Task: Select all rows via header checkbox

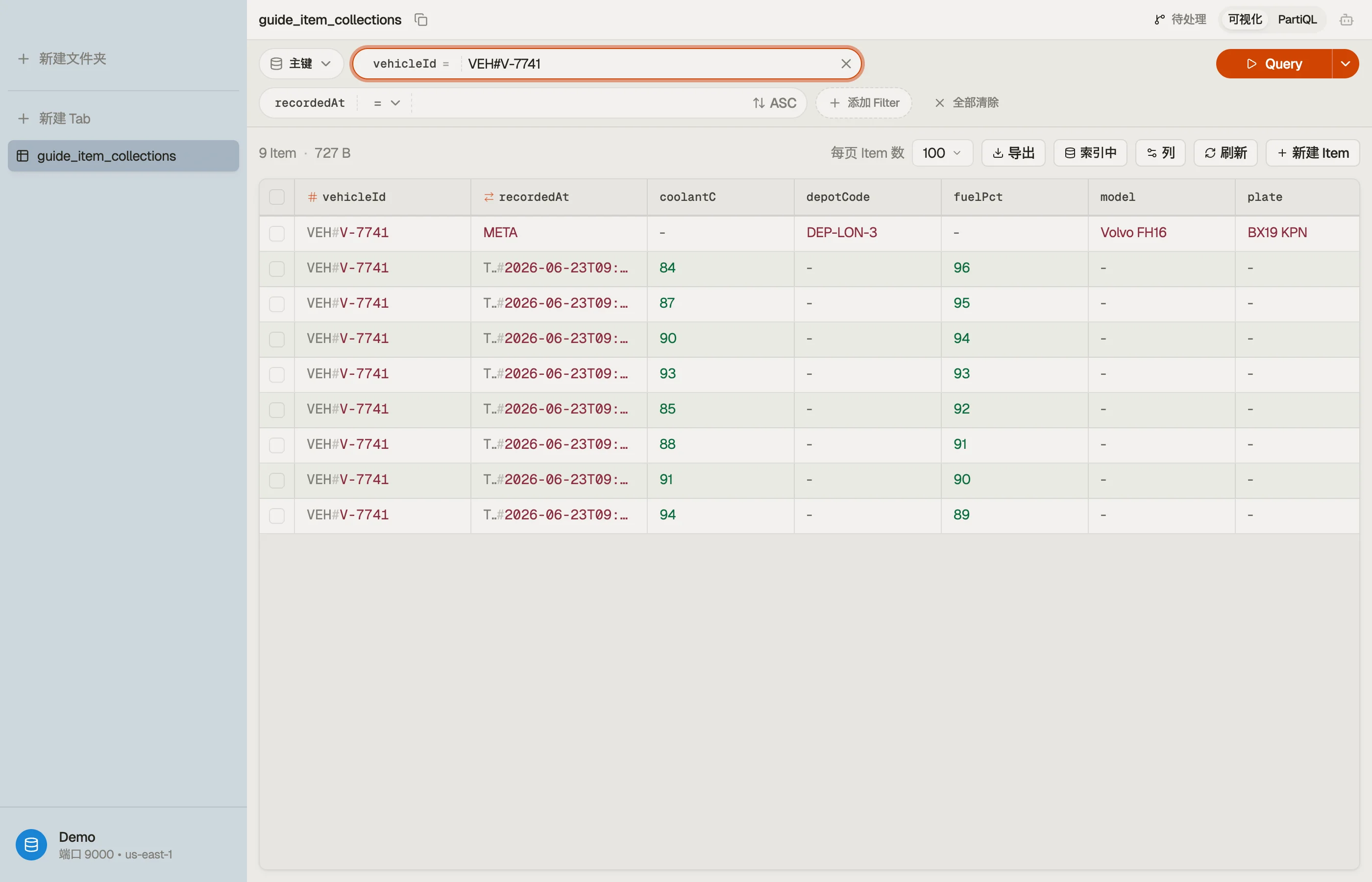Action: click(276, 197)
